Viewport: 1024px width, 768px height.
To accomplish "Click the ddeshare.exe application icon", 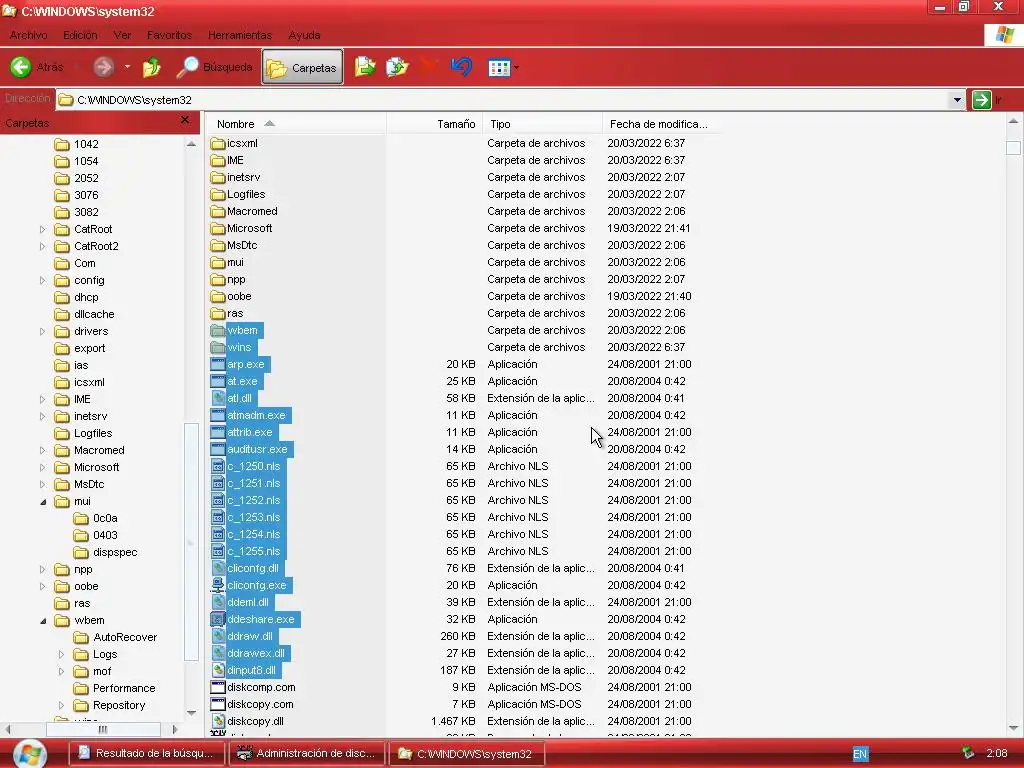I will (x=217, y=619).
